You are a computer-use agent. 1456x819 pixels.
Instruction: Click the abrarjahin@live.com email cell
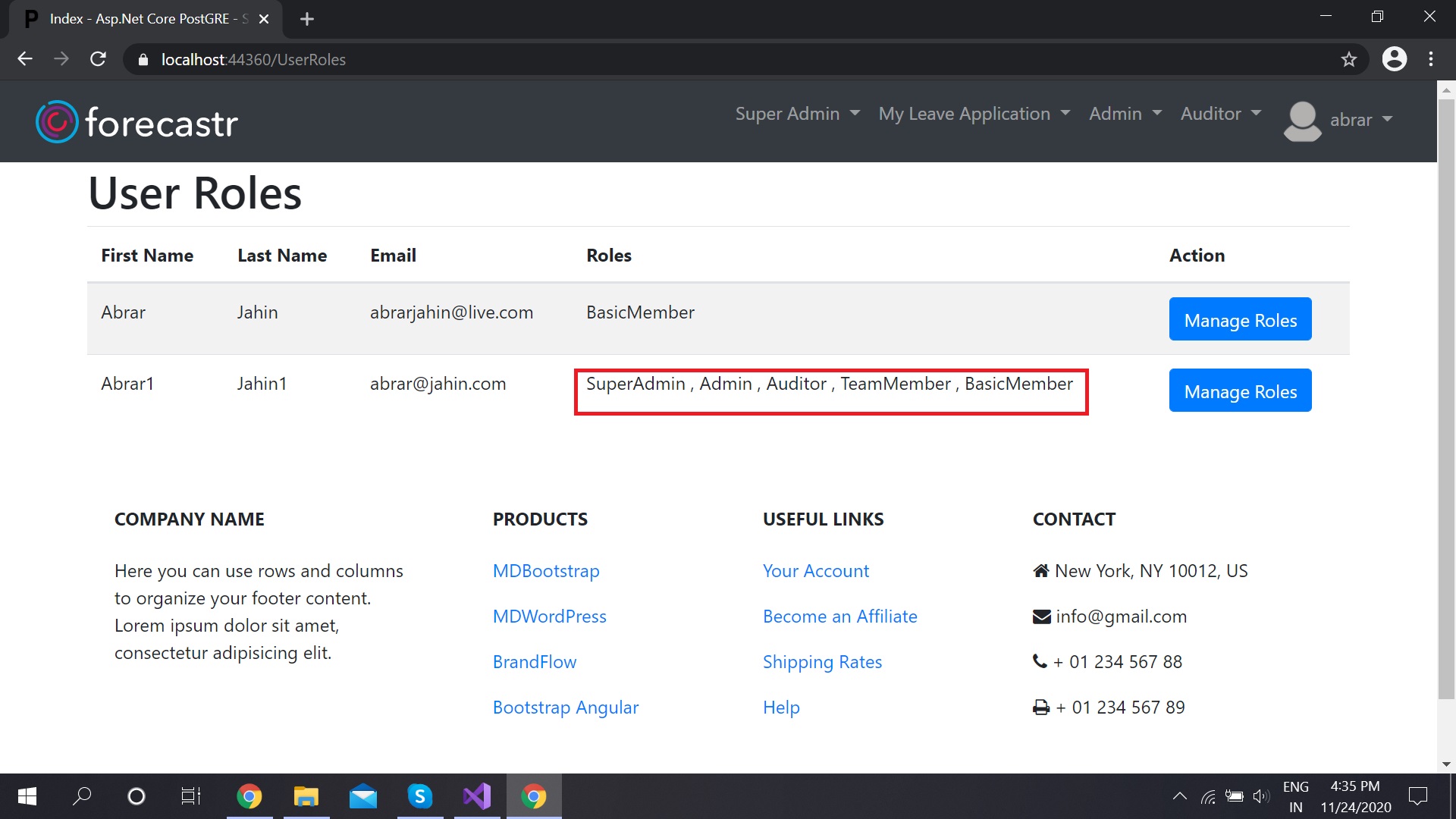451,312
